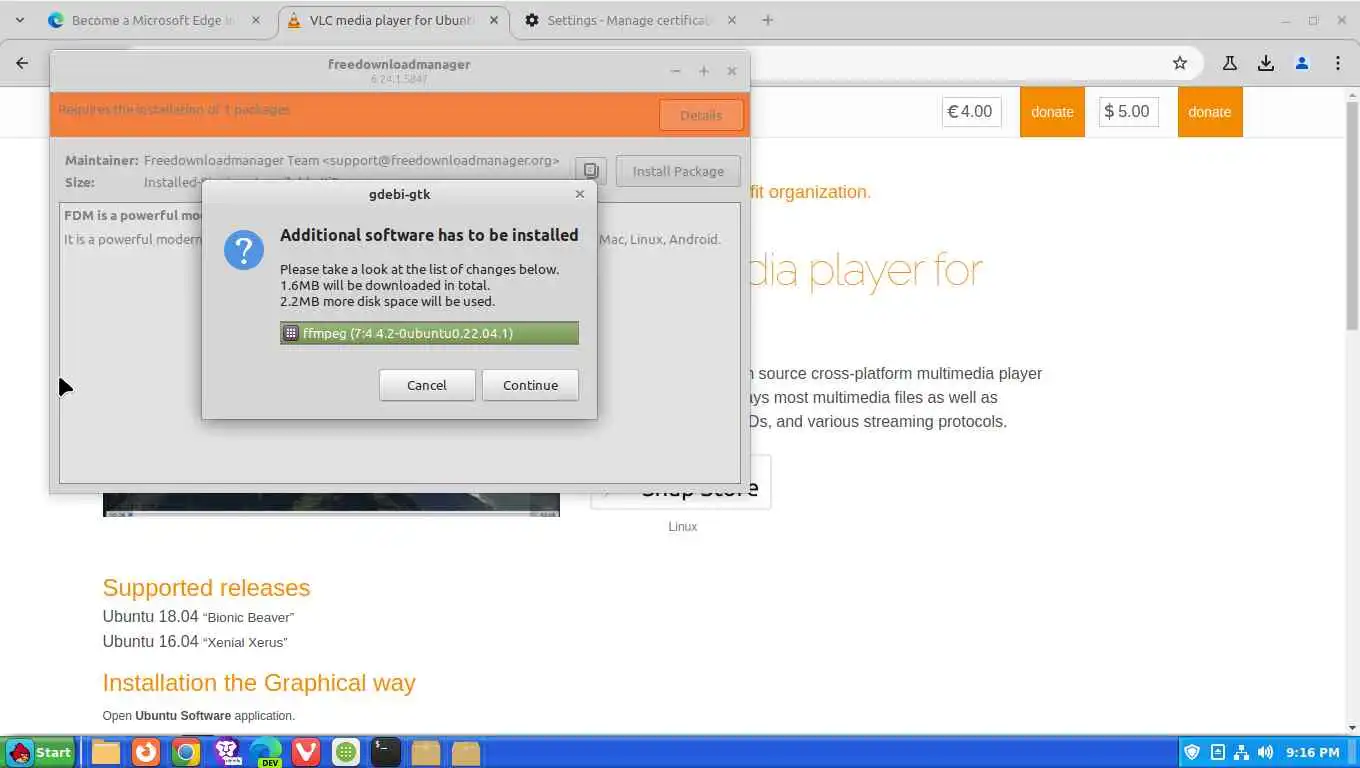Click the €4.00 donation amount field
Viewport: 1360px width, 768px height.
(x=971, y=112)
